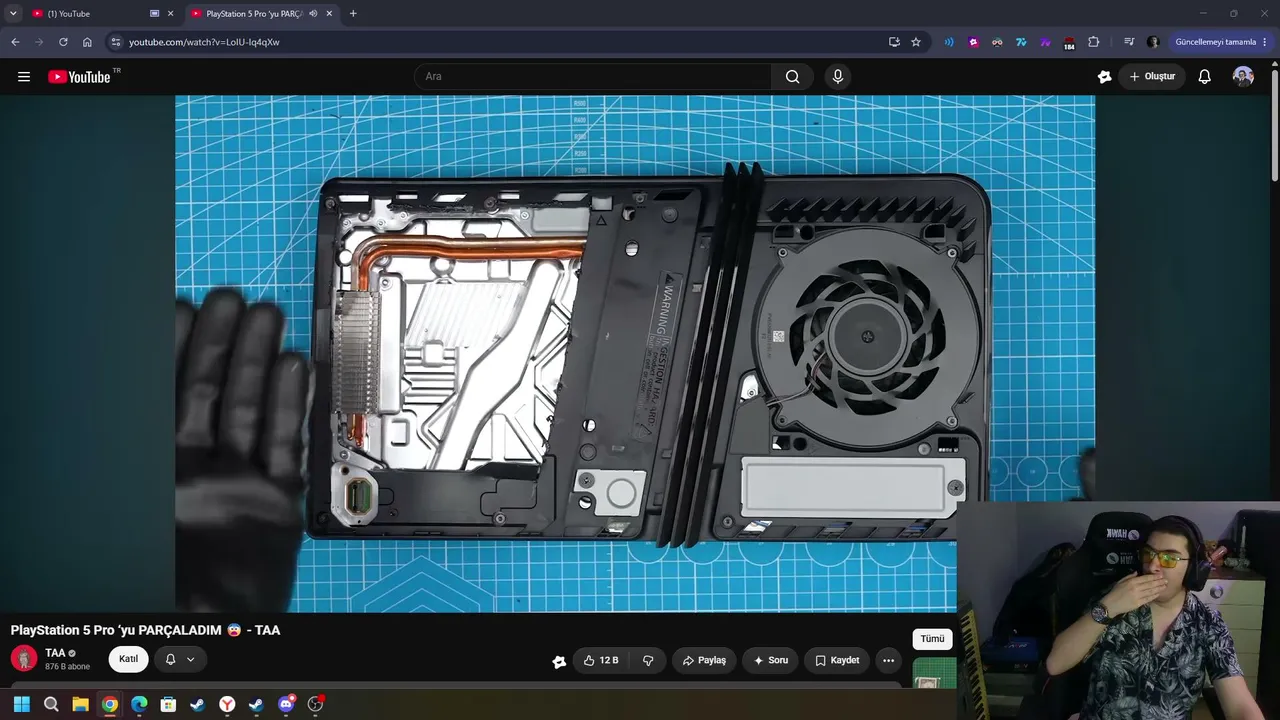Image resolution: width=1280 pixels, height=720 pixels.
Task: Open Windows taskbar search
Action: pos(51,704)
